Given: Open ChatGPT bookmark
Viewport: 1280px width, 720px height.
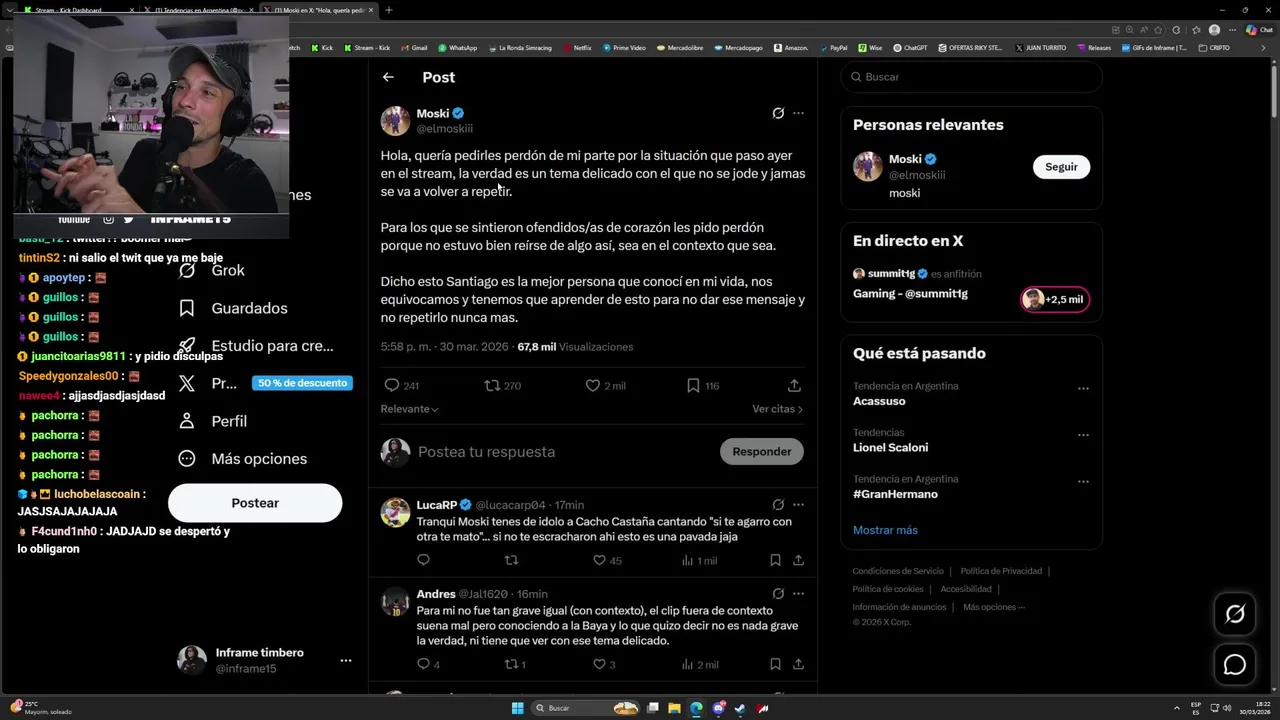Looking at the screenshot, I should tap(910, 47).
